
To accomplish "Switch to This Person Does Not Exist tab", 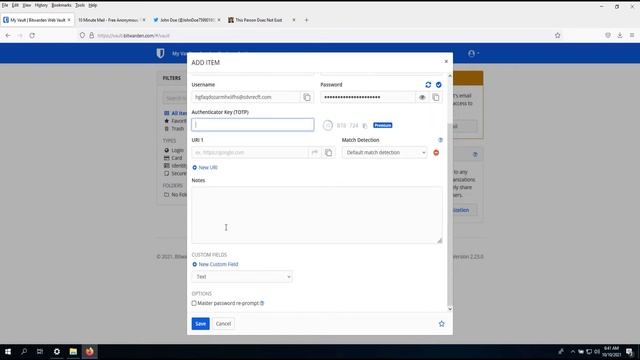I will (x=261, y=20).
